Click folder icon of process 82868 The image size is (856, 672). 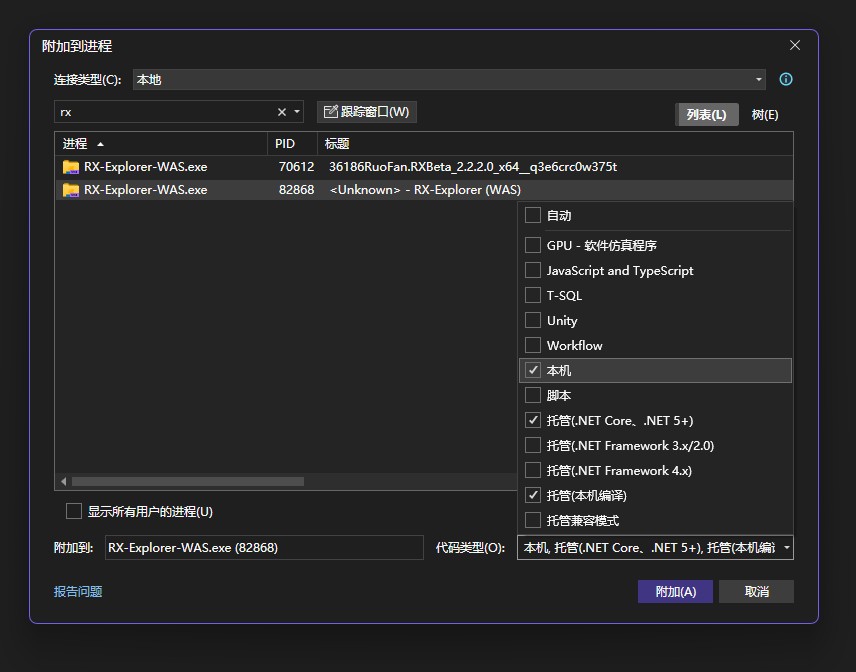70,189
